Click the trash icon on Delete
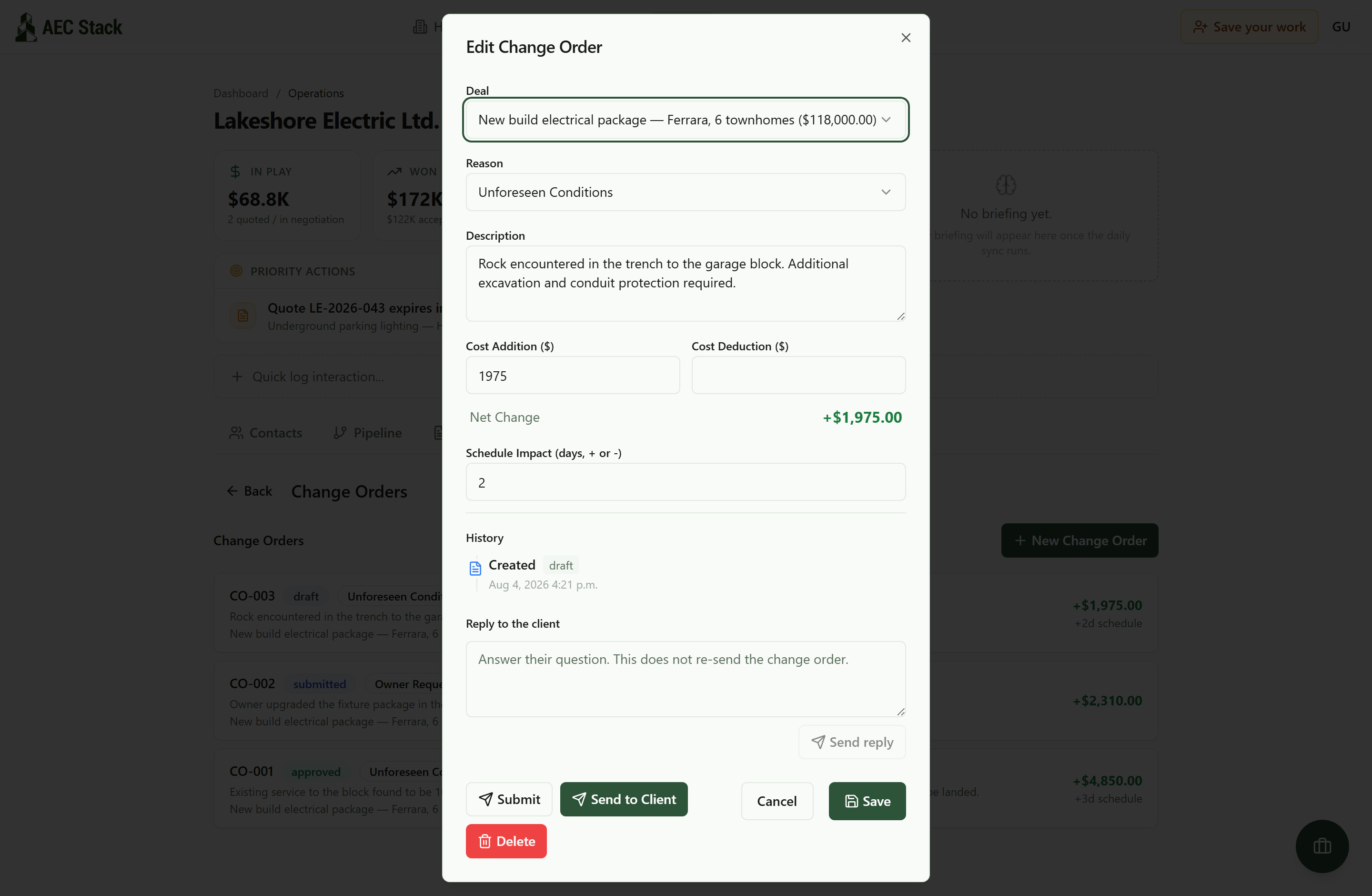 point(484,841)
